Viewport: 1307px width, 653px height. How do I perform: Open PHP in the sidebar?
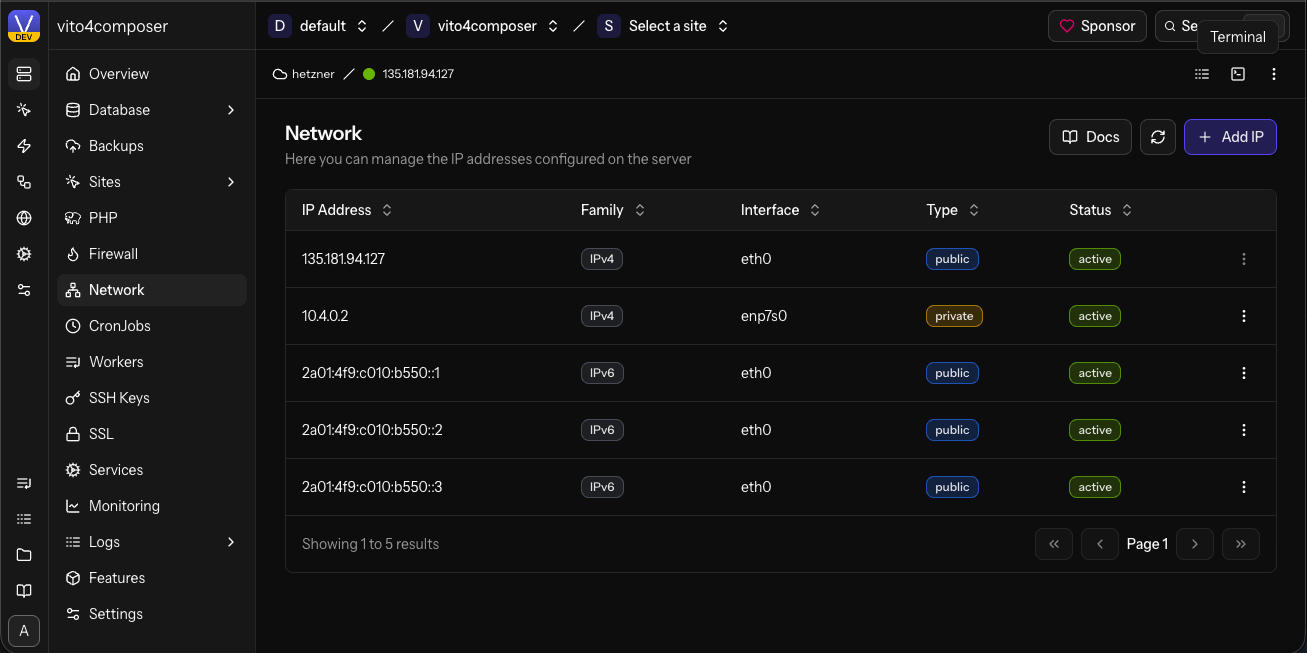coord(152,218)
